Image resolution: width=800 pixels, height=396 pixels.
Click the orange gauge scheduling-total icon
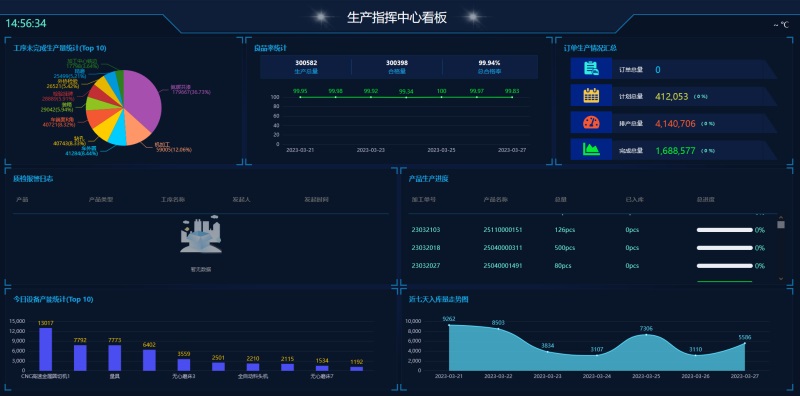pos(591,122)
